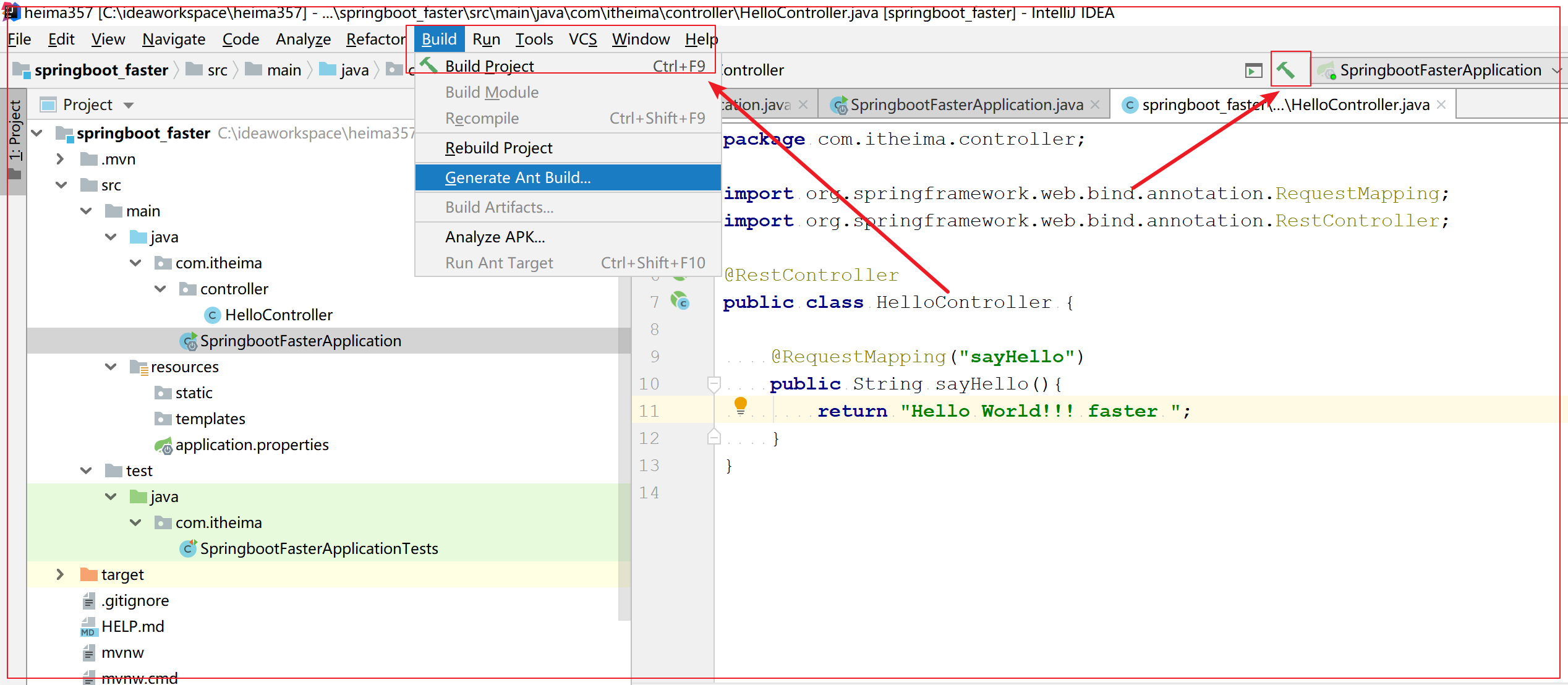Image resolution: width=1568 pixels, height=685 pixels.
Task: Select HelloController class icon in project tree
Action: tap(212, 315)
